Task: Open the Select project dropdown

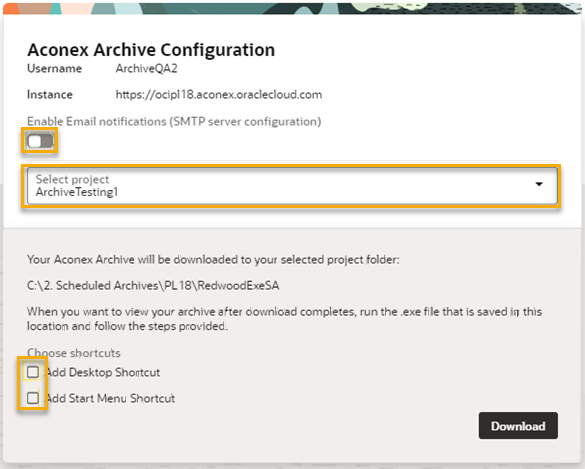Action: tap(292, 185)
